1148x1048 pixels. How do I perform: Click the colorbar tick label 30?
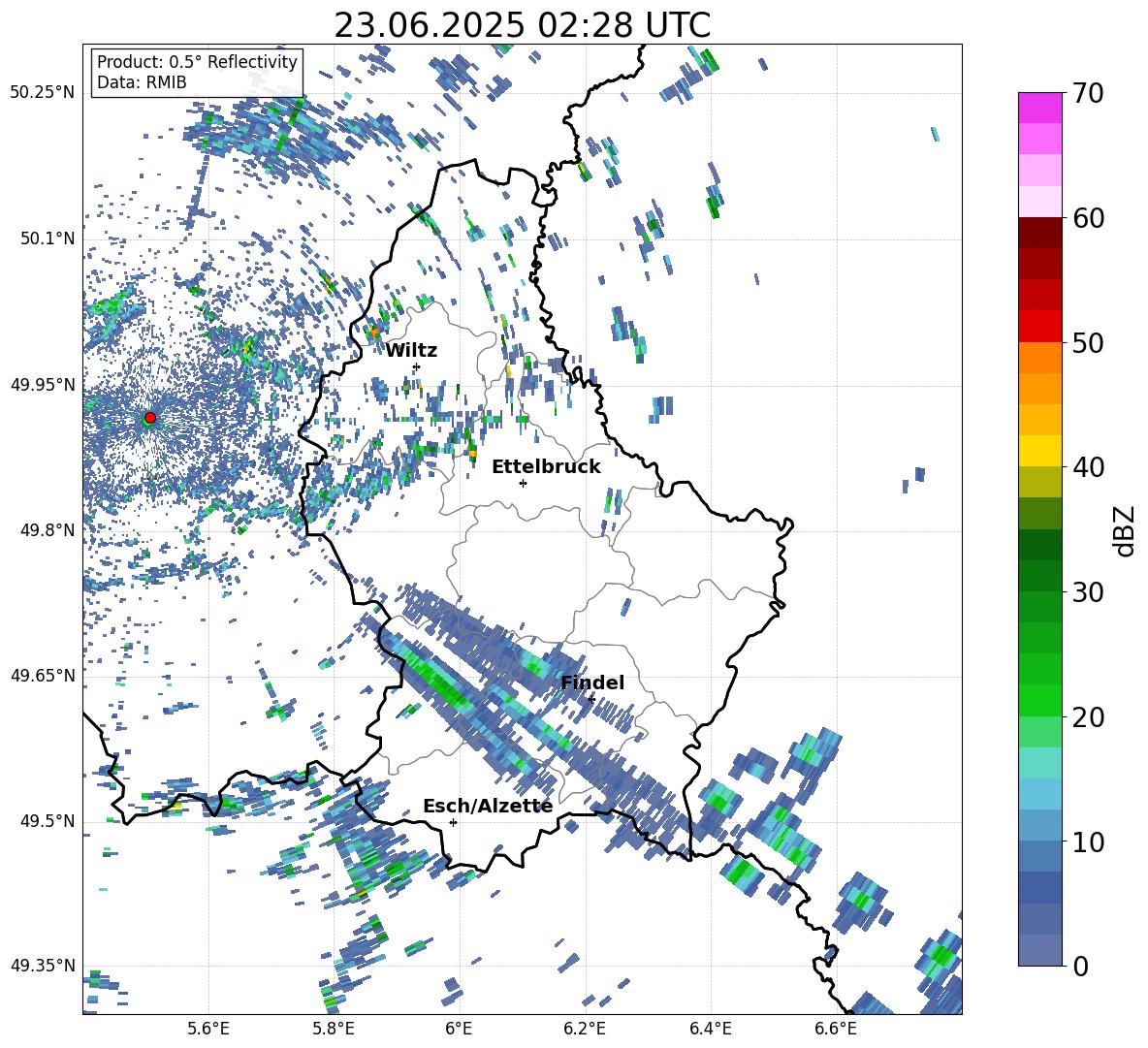[1088, 592]
